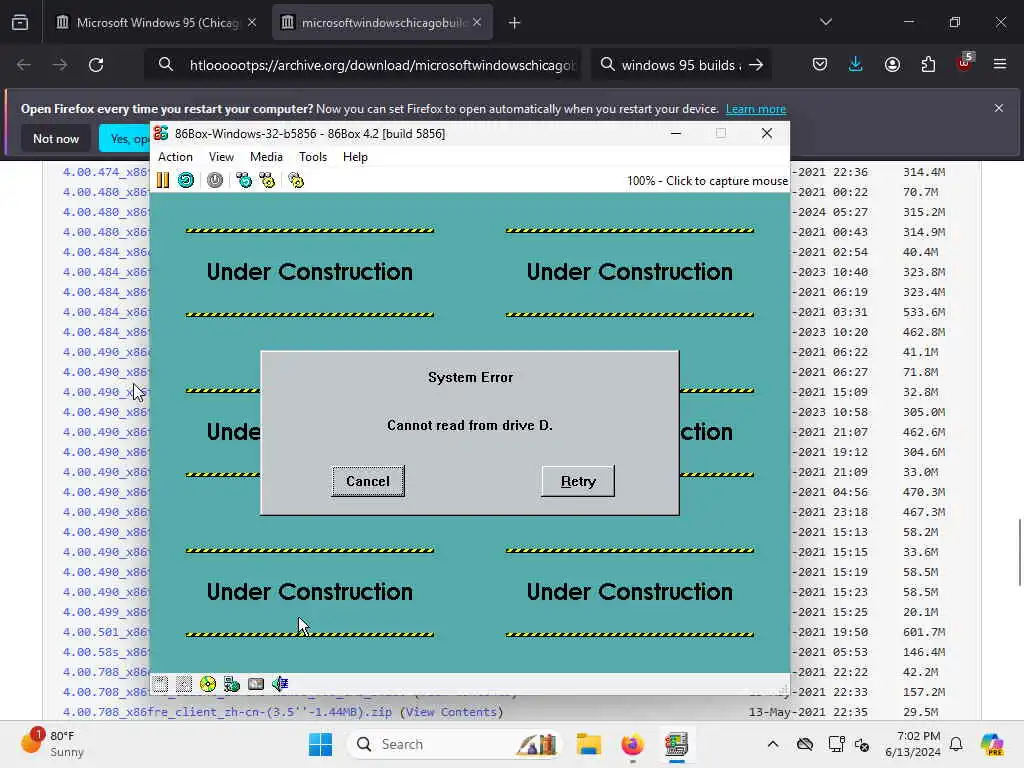Viewport: 1024px width, 768px height.
Task: Click the hard disk status icon
Action: point(256,684)
